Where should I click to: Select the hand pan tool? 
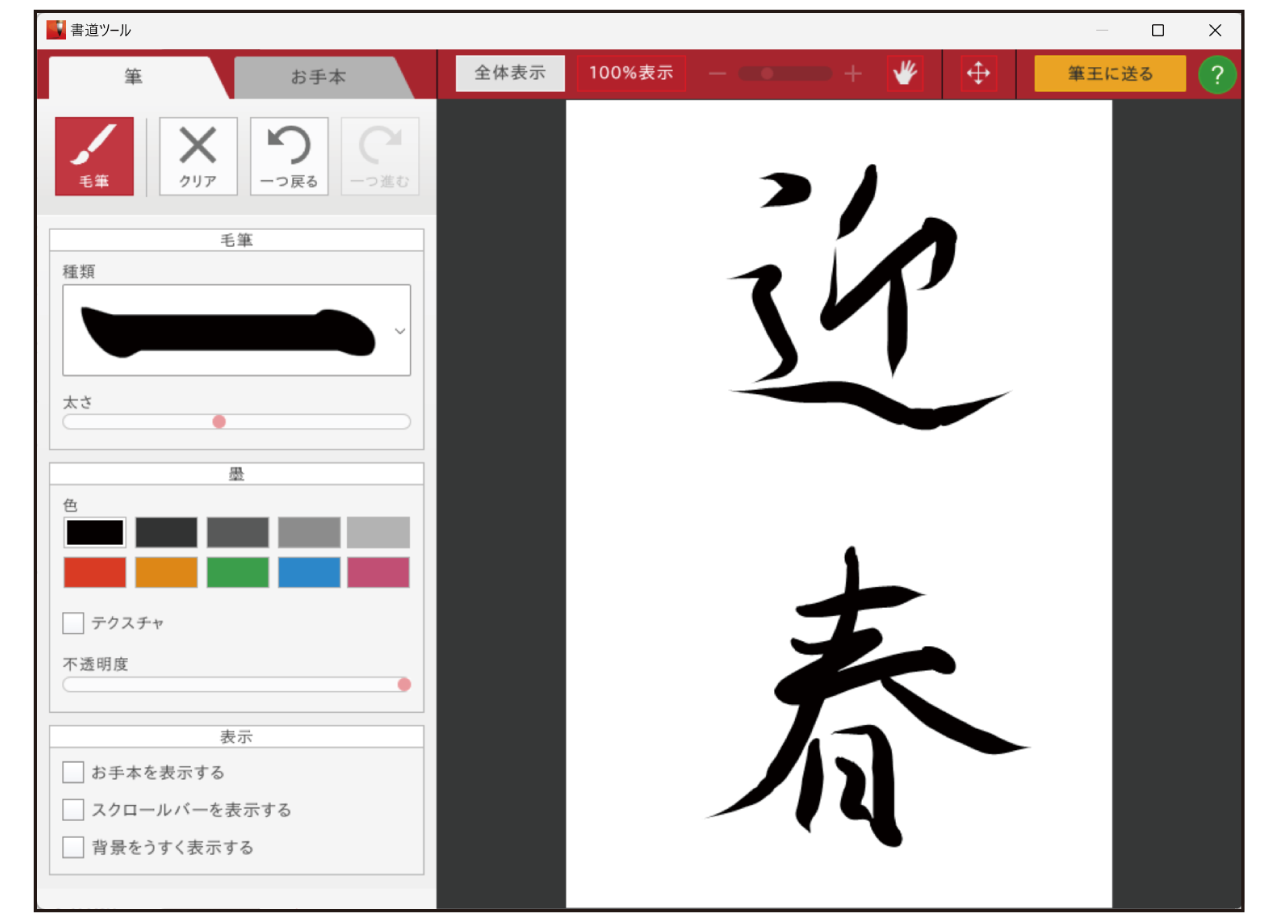tap(903, 73)
